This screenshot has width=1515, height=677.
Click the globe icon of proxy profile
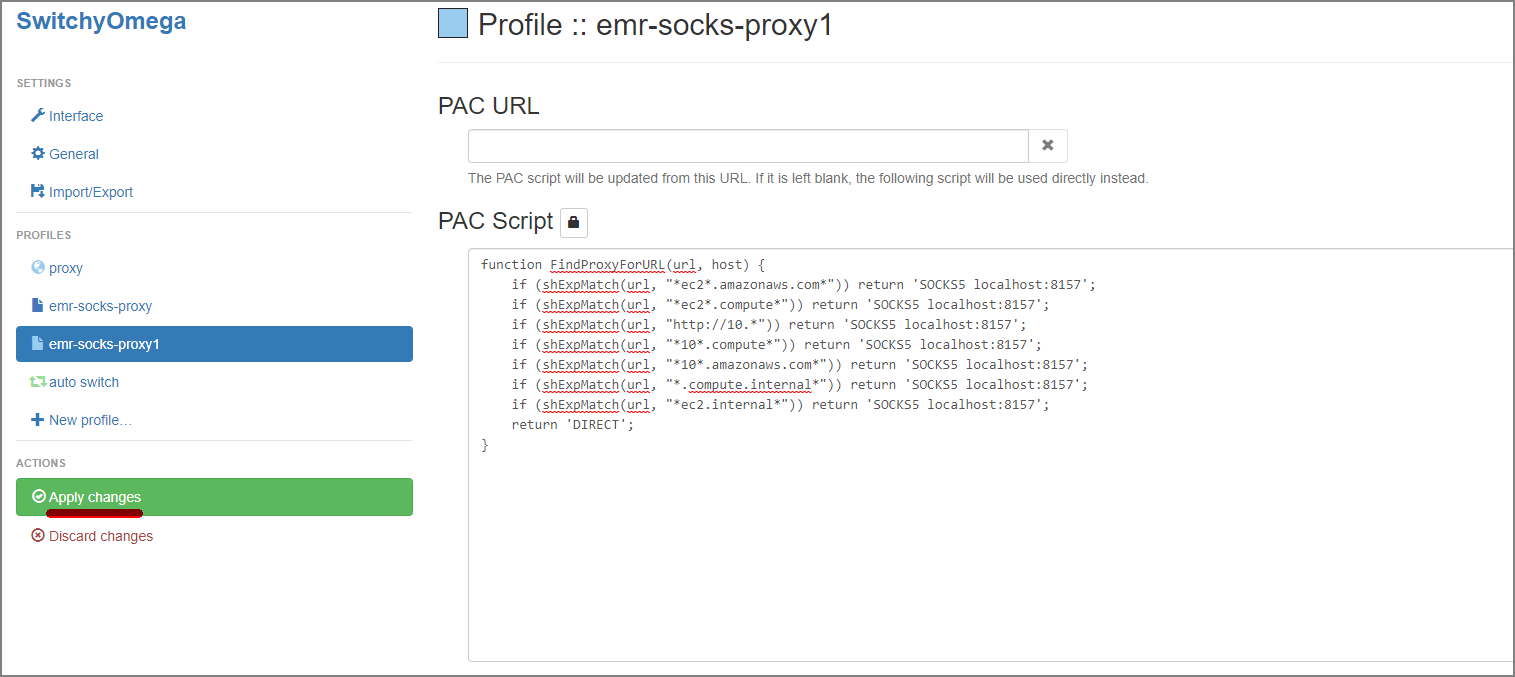point(38,268)
